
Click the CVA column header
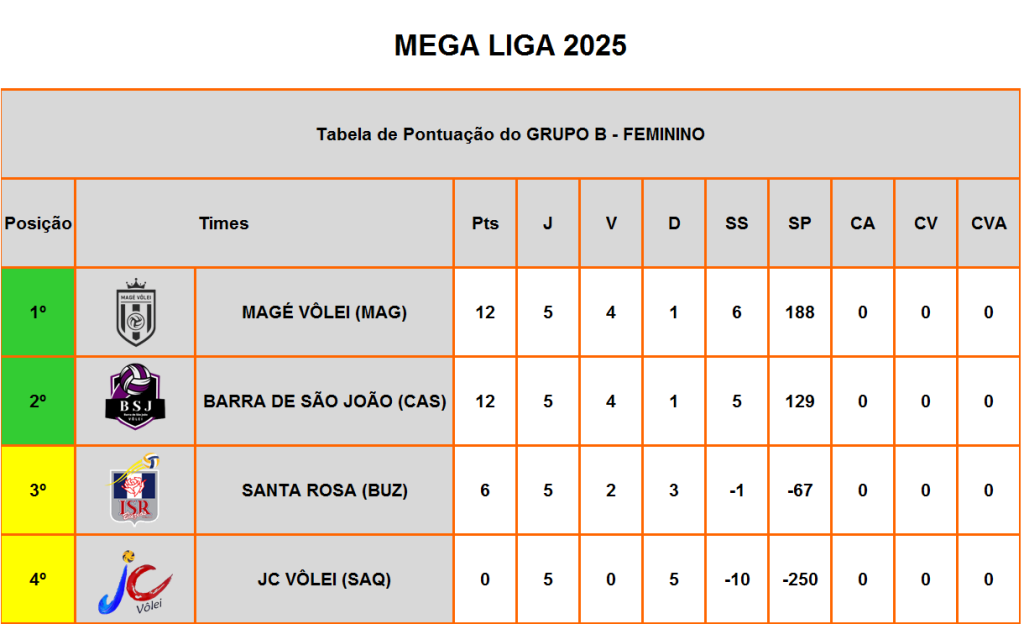point(989,223)
